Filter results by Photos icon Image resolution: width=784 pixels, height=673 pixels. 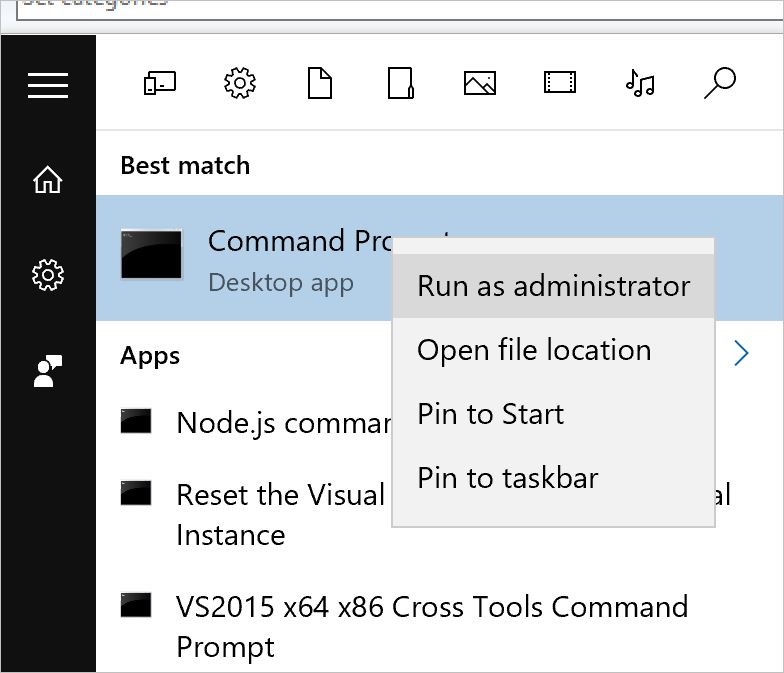tap(480, 83)
